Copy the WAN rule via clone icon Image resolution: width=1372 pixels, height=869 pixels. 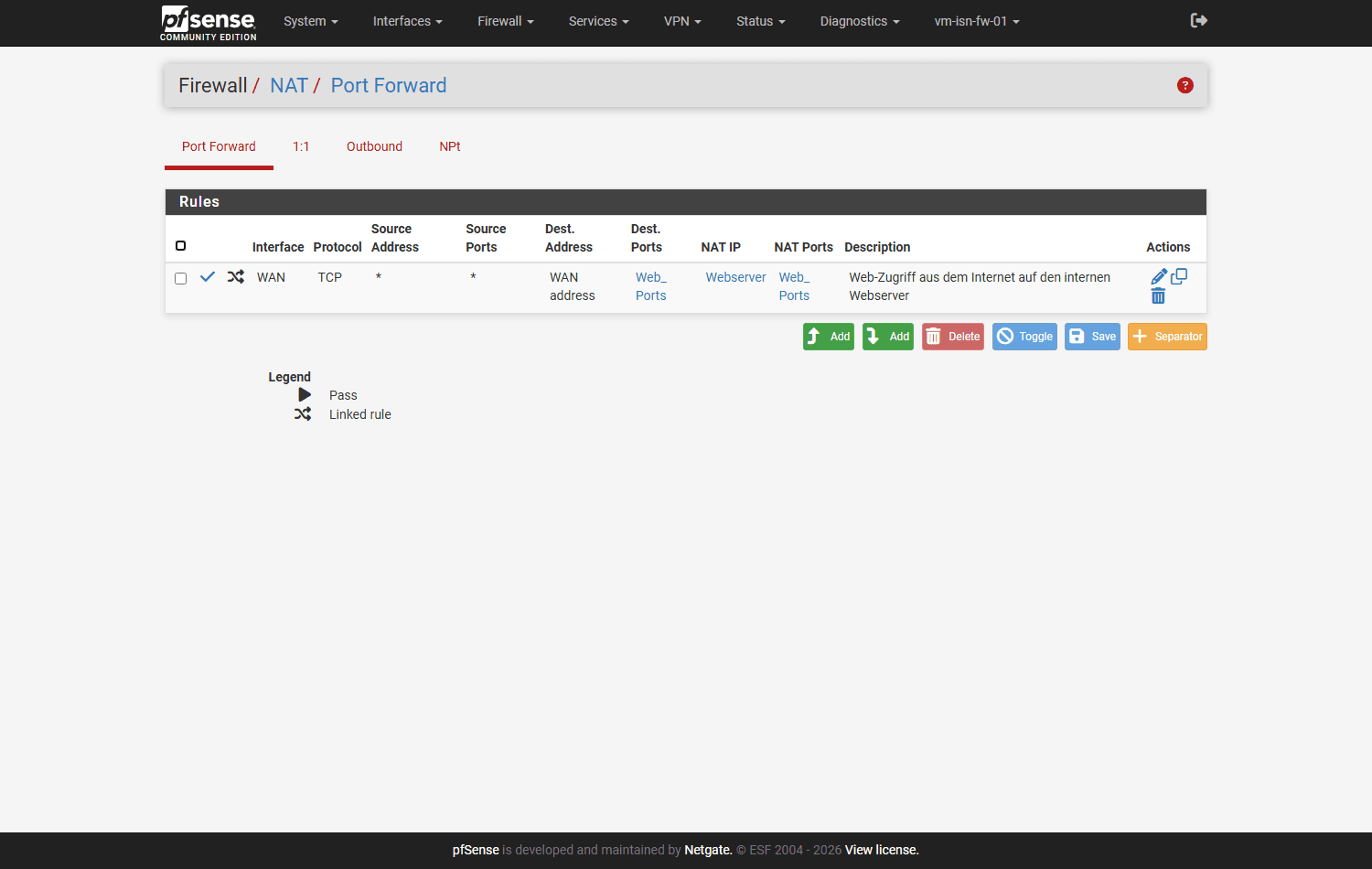[x=1179, y=276]
